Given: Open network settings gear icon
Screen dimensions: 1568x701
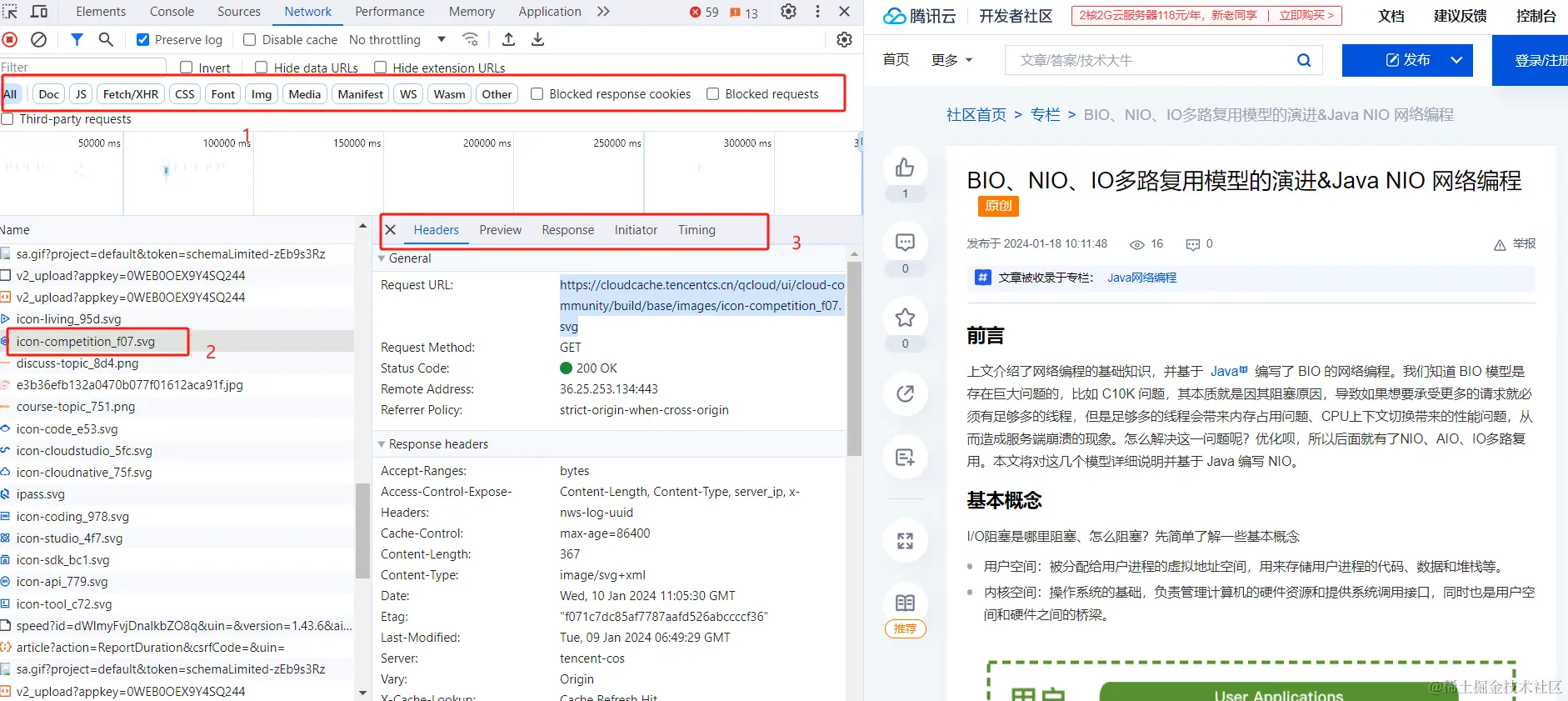Looking at the screenshot, I should (844, 39).
